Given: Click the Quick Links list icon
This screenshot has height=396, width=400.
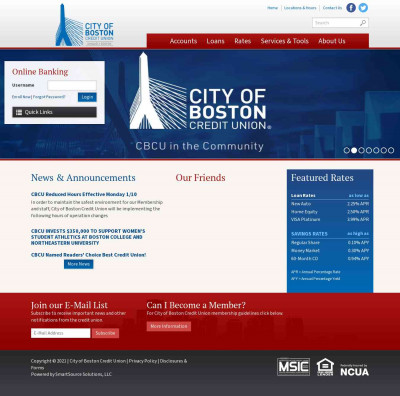Looking at the screenshot, I should click(x=19, y=112).
